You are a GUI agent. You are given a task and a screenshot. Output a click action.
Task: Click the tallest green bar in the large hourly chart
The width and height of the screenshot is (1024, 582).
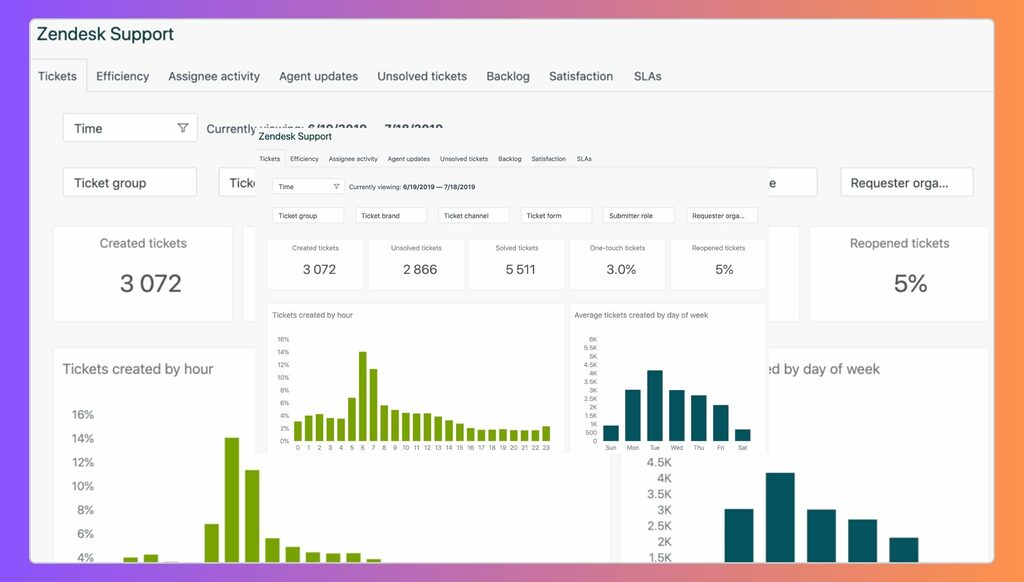click(x=232, y=500)
